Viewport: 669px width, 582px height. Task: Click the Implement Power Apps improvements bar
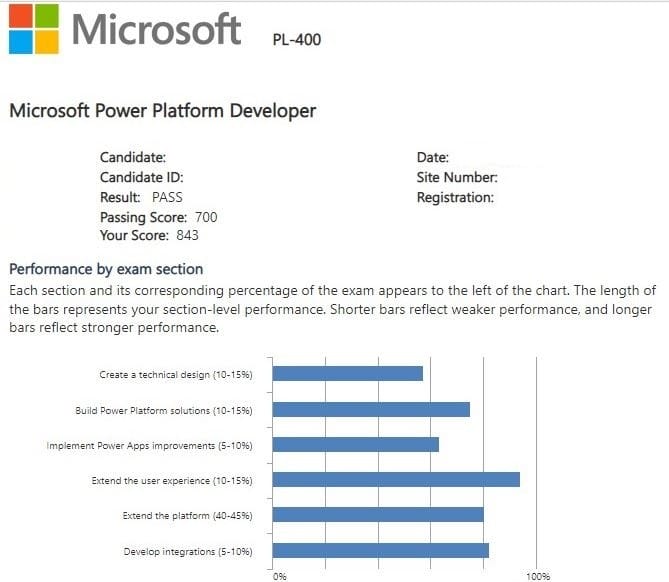[x=355, y=445]
